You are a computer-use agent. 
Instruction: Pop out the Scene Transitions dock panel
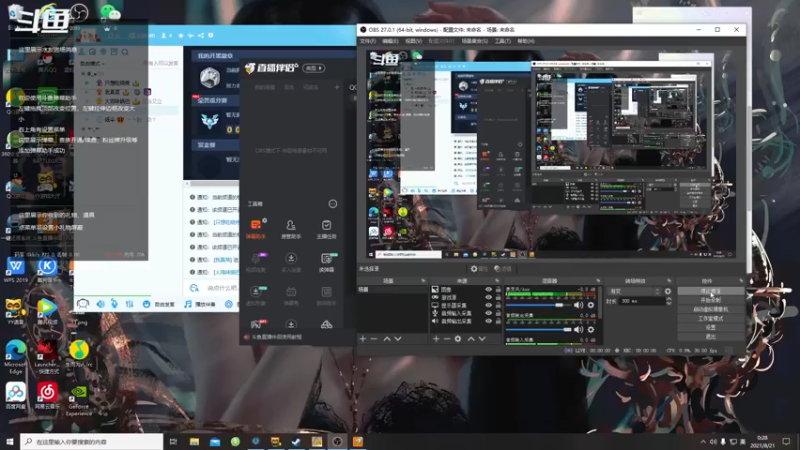point(669,281)
